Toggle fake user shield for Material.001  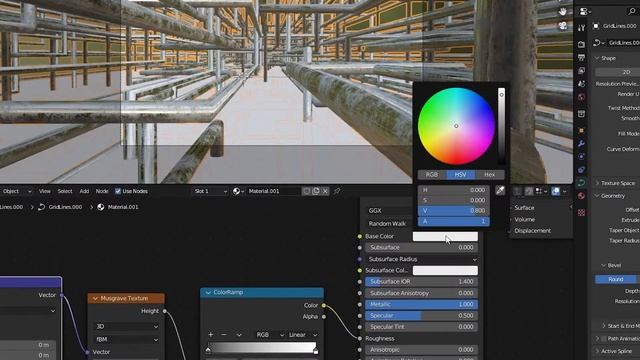(x=306, y=191)
